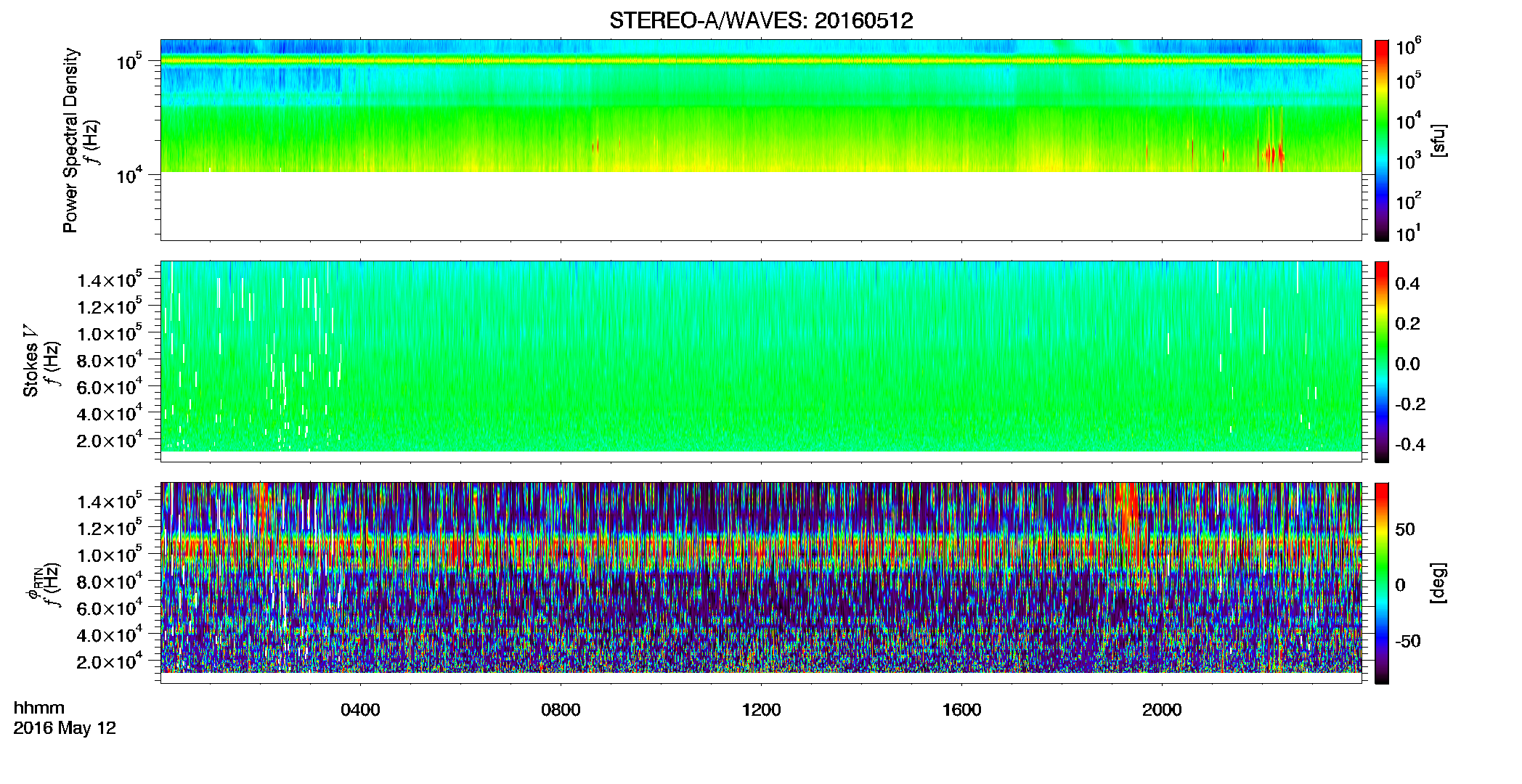
Task: Click the red burst in the top spectrogram
Action: coord(1271,154)
